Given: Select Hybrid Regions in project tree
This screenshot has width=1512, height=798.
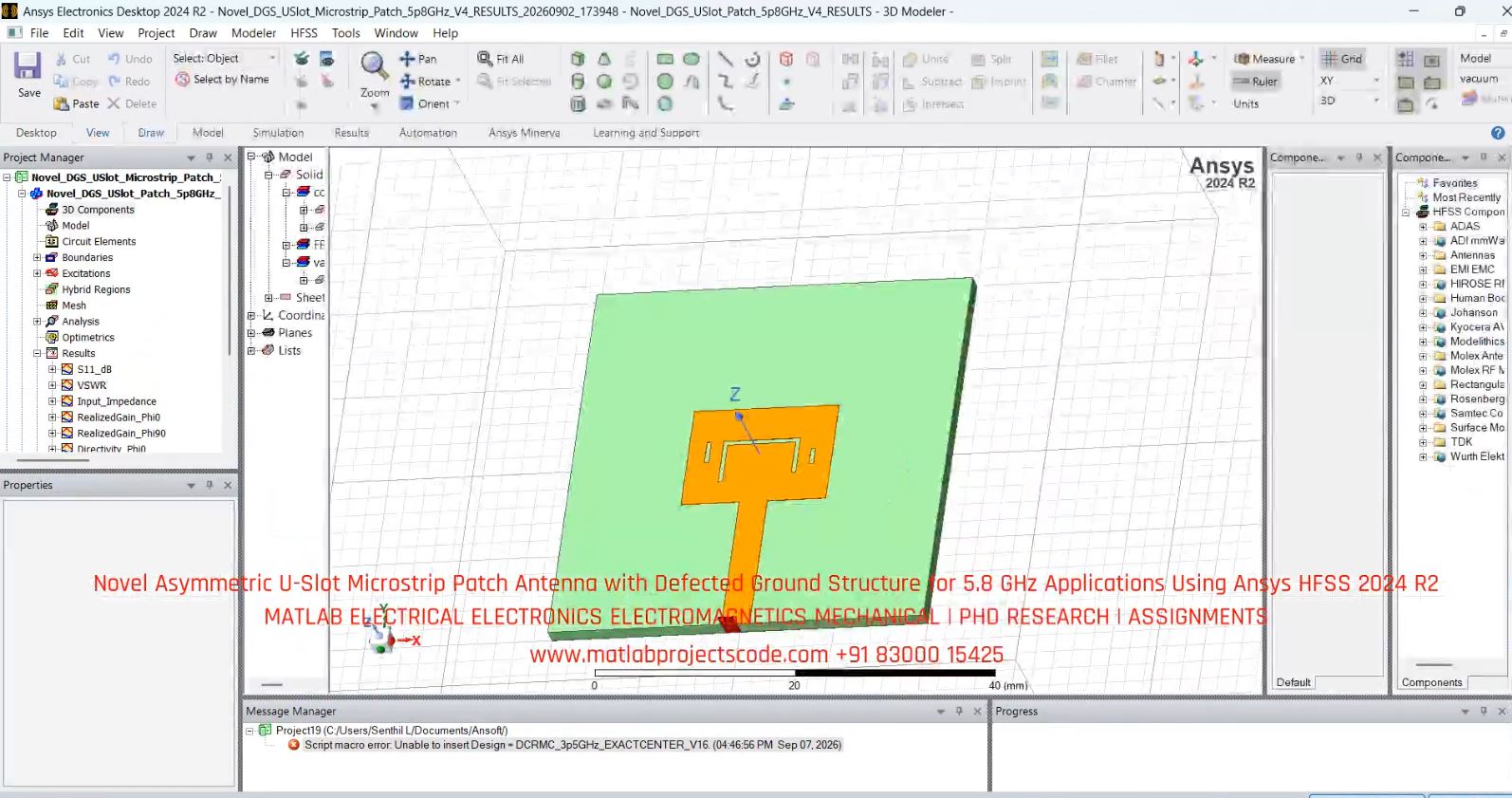Looking at the screenshot, I should click(x=96, y=289).
